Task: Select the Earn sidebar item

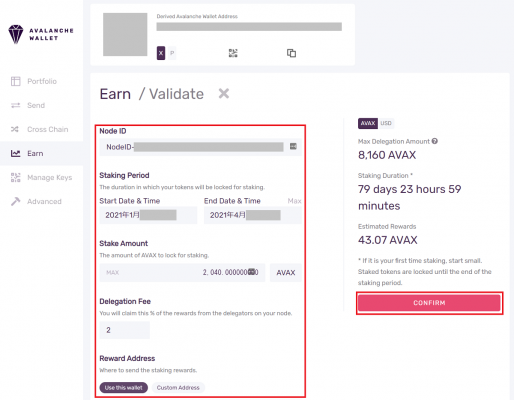Action: pos(27,153)
